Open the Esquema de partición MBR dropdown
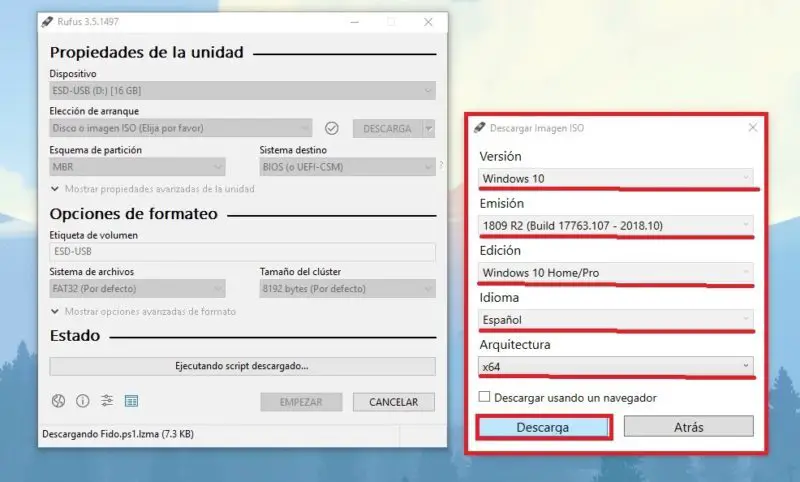Image resolution: width=800 pixels, height=482 pixels. [x=137, y=167]
